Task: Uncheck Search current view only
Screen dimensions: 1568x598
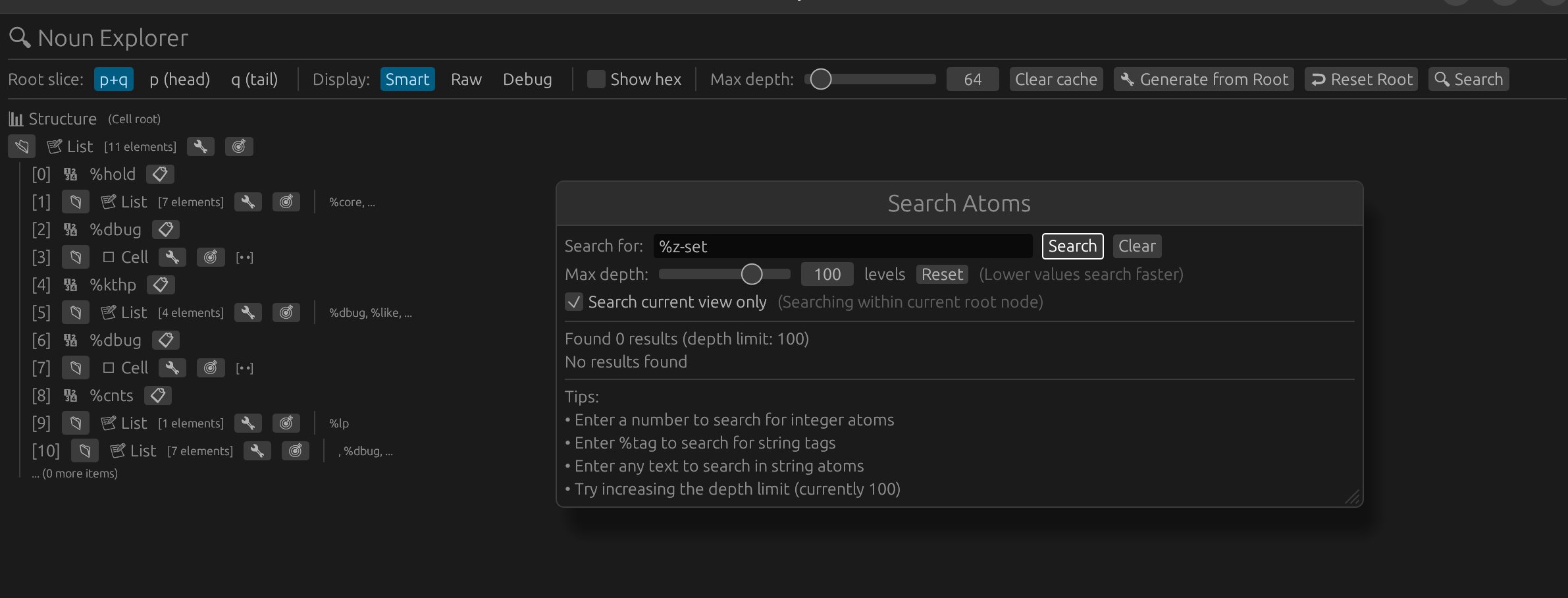Action: click(x=574, y=302)
